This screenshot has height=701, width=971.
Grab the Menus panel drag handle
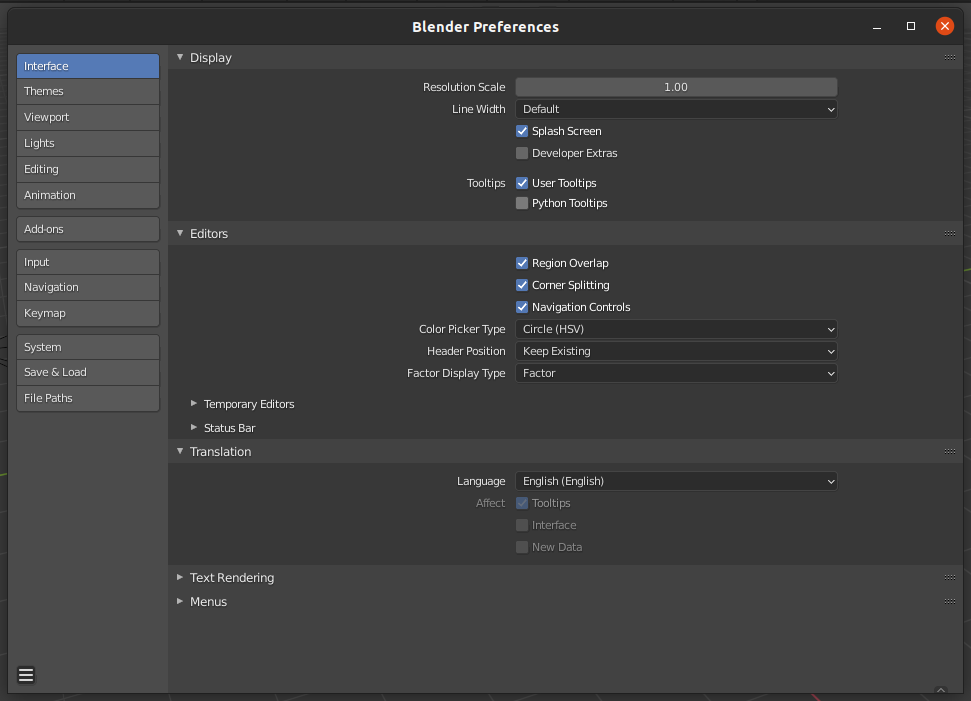949,601
